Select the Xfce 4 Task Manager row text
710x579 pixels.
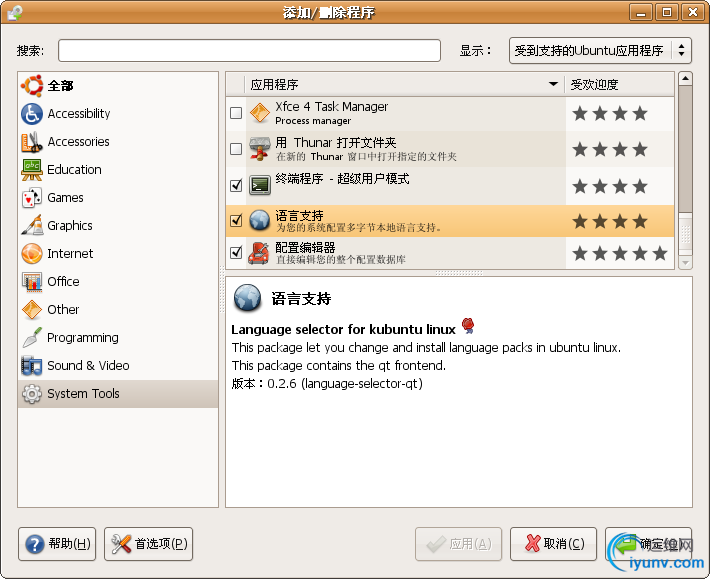point(331,113)
